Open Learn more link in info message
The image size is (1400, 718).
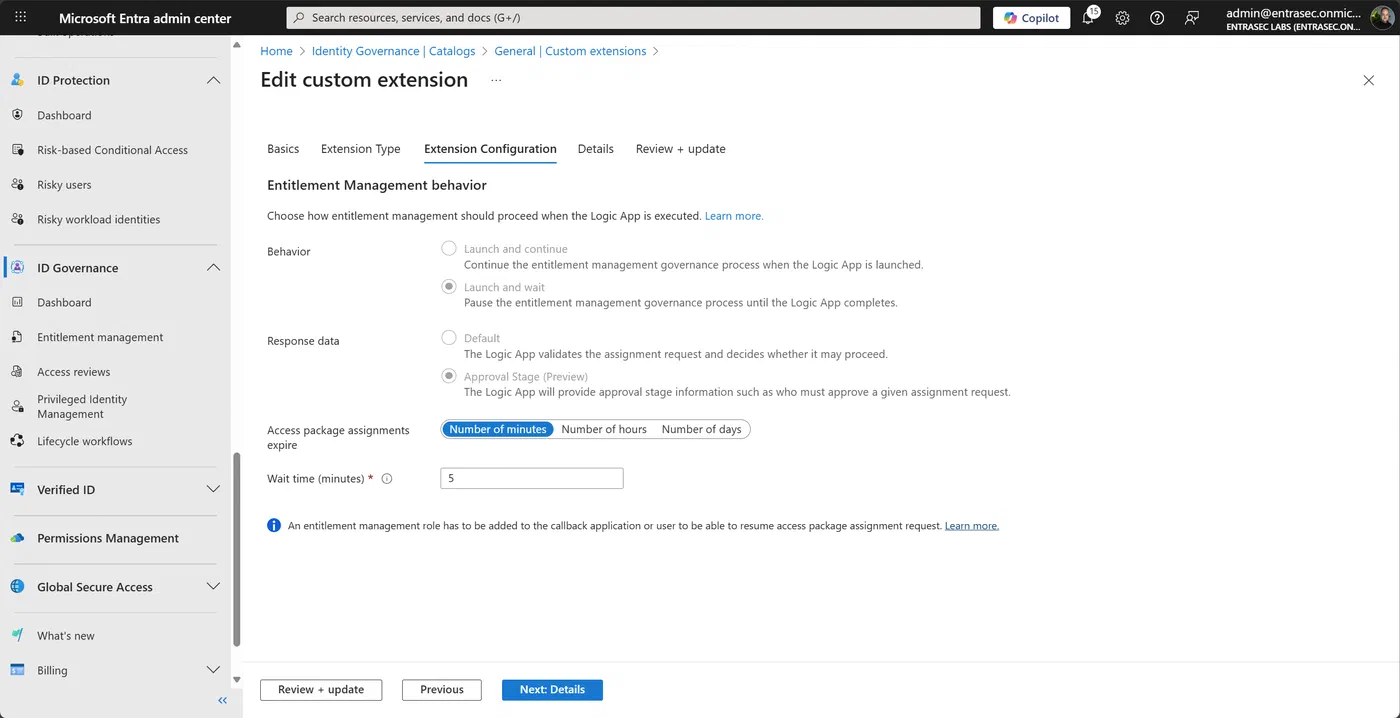972,526
